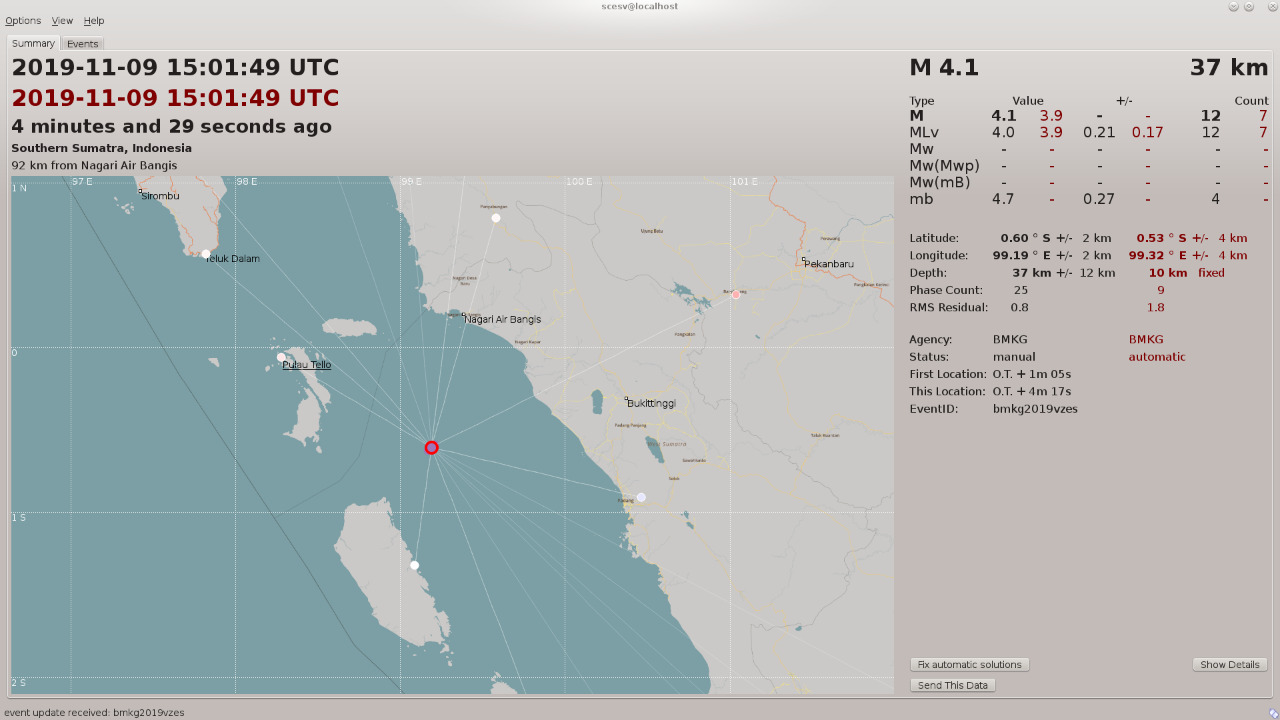Select the Summary tab
The height and width of the screenshot is (720, 1280).
pos(33,44)
